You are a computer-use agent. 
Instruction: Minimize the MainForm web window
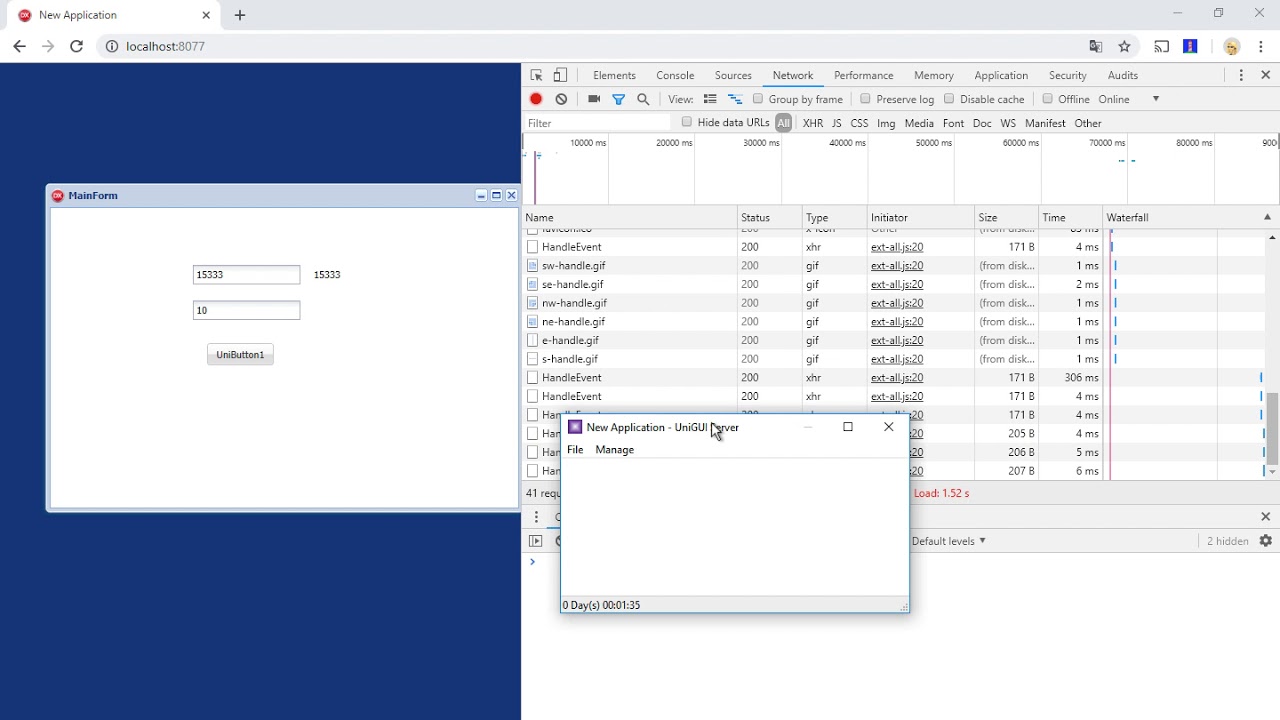pyautogui.click(x=481, y=196)
